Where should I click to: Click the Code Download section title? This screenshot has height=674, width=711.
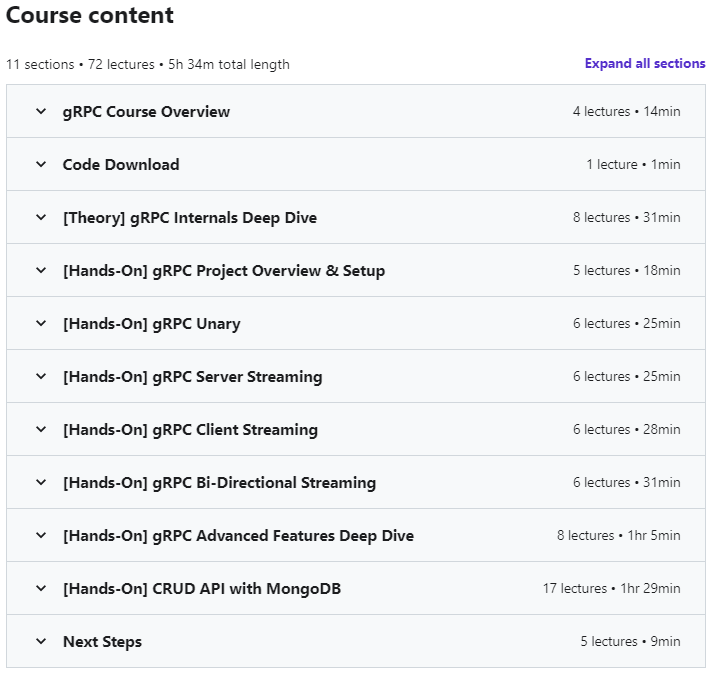pyautogui.click(x=121, y=165)
